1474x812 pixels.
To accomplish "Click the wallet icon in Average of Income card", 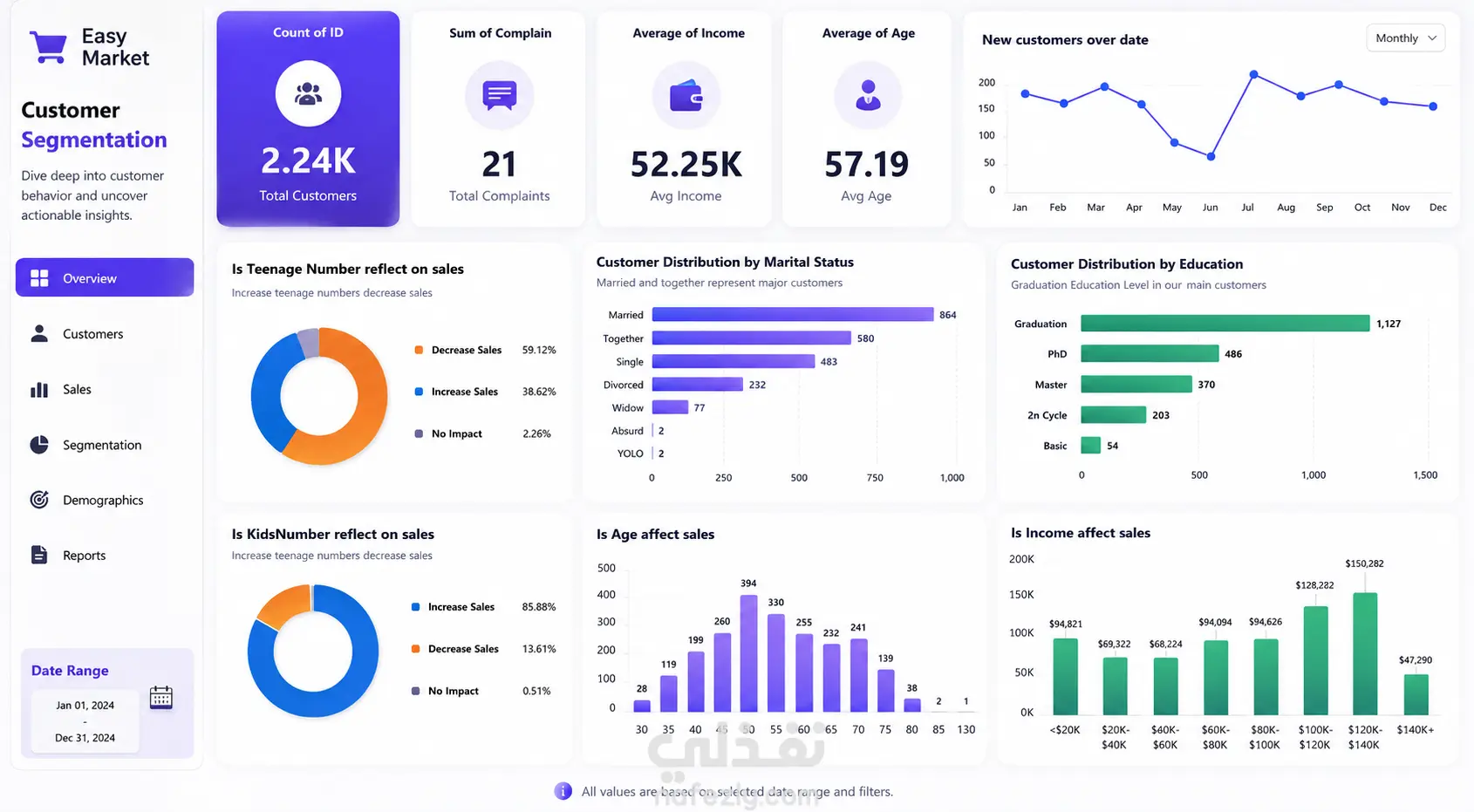I will click(686, 96).
